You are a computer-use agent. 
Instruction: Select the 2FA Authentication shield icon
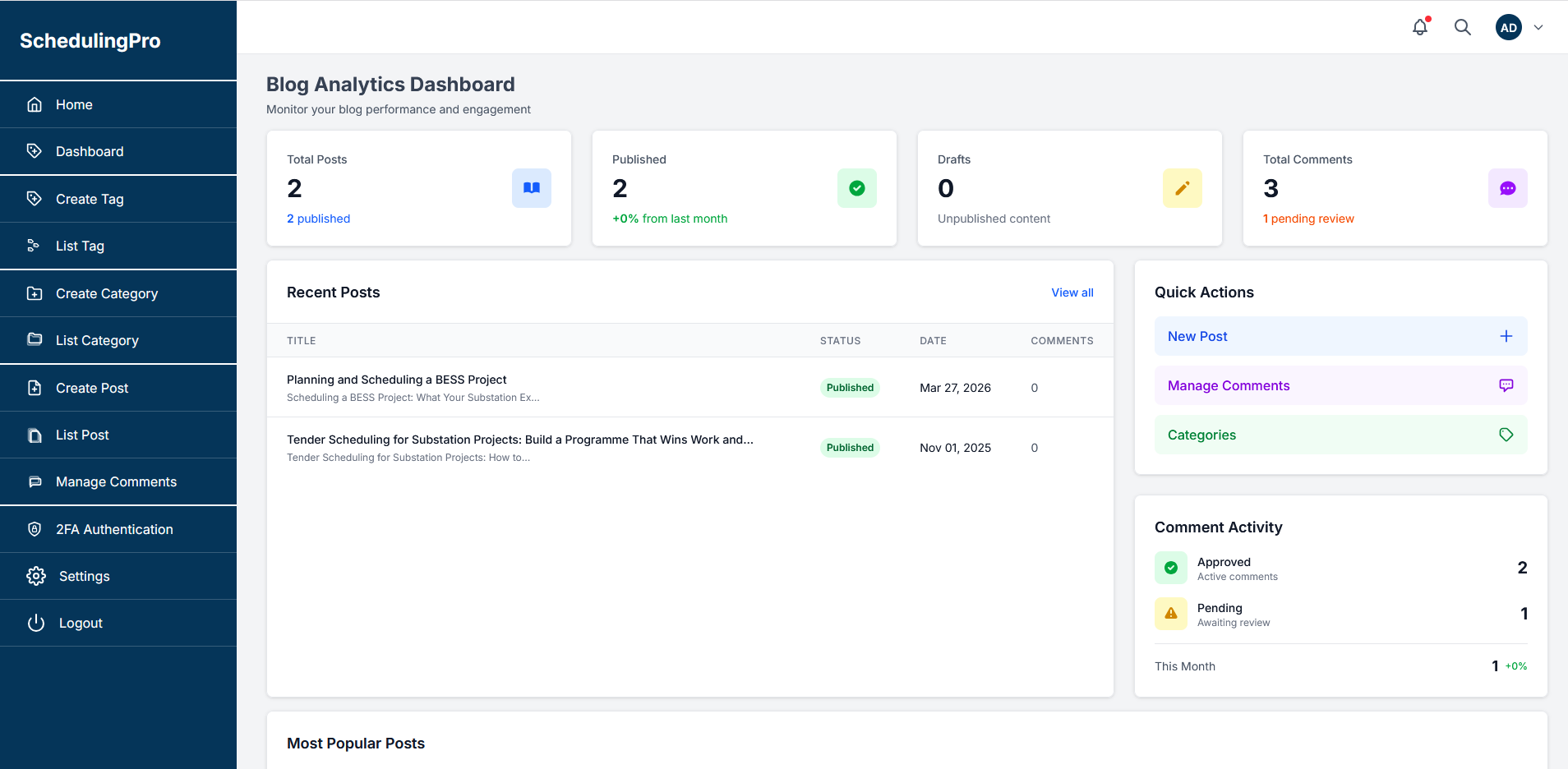pyautogui.click(x=35, y=529)
